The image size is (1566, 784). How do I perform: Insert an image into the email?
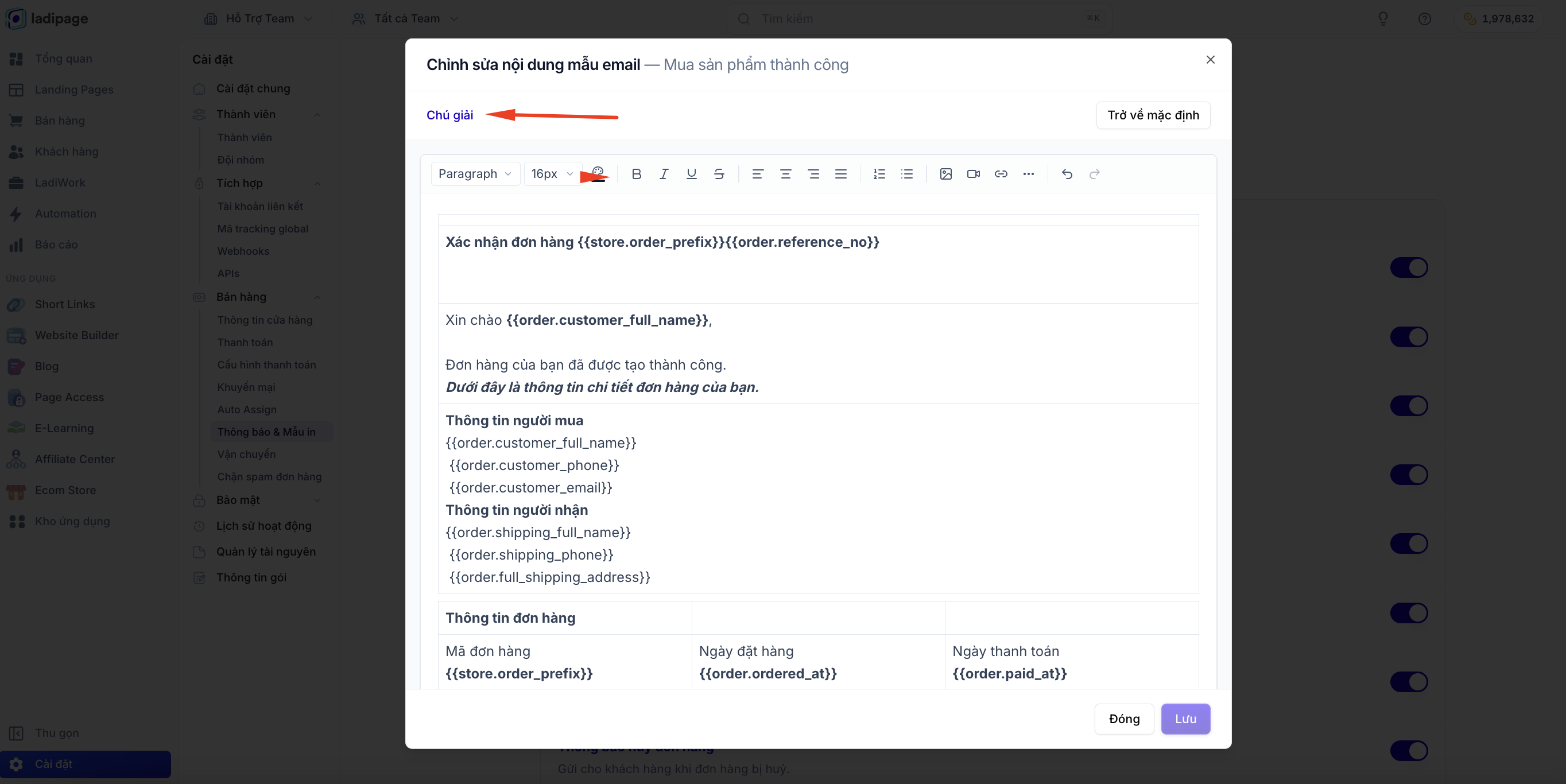[x=945, y=174]
